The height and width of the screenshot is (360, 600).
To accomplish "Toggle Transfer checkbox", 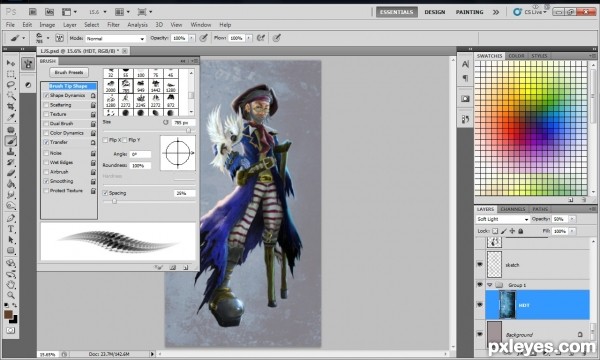I will (x=46, y=142).
